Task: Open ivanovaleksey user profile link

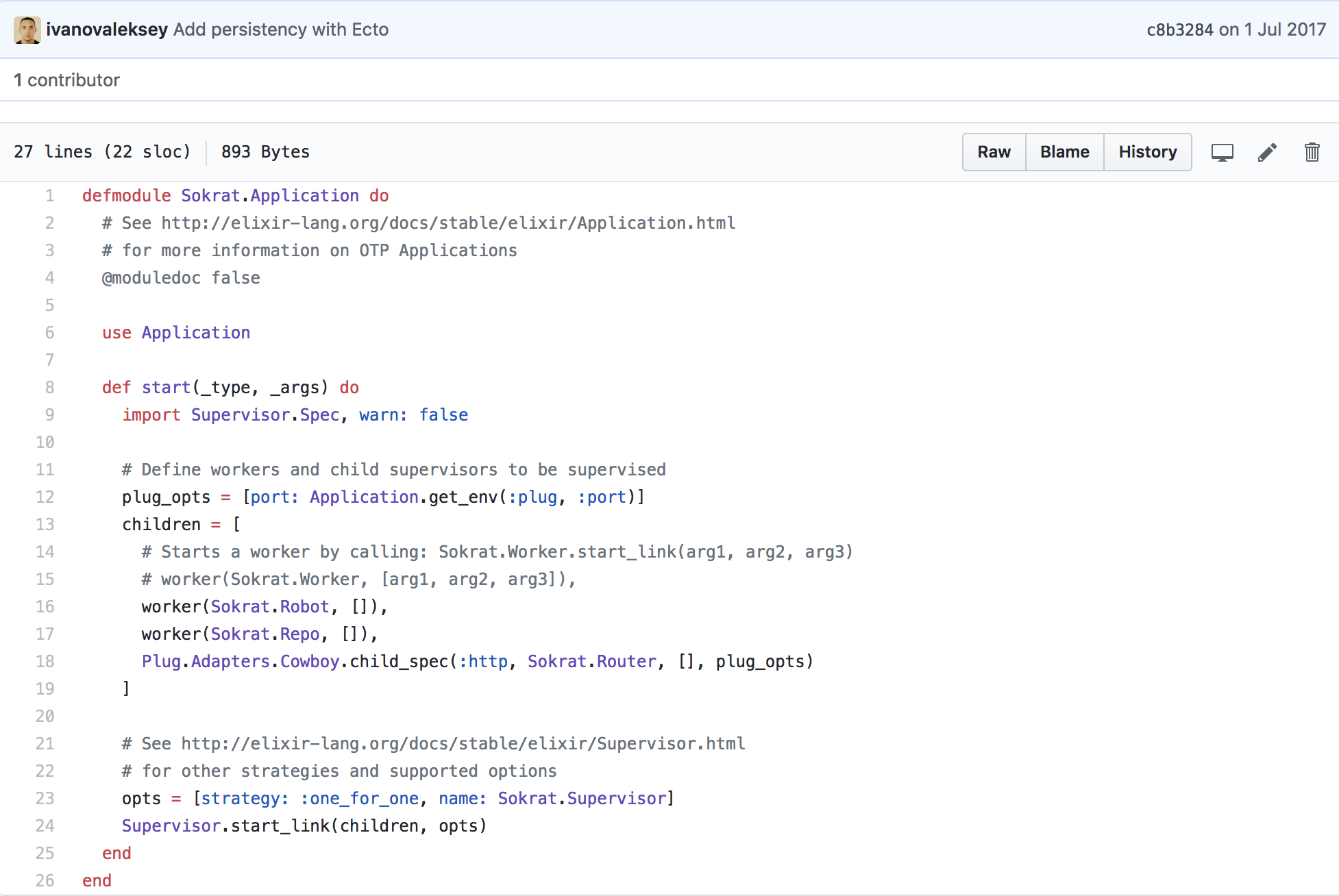Action: pos(107,29)
